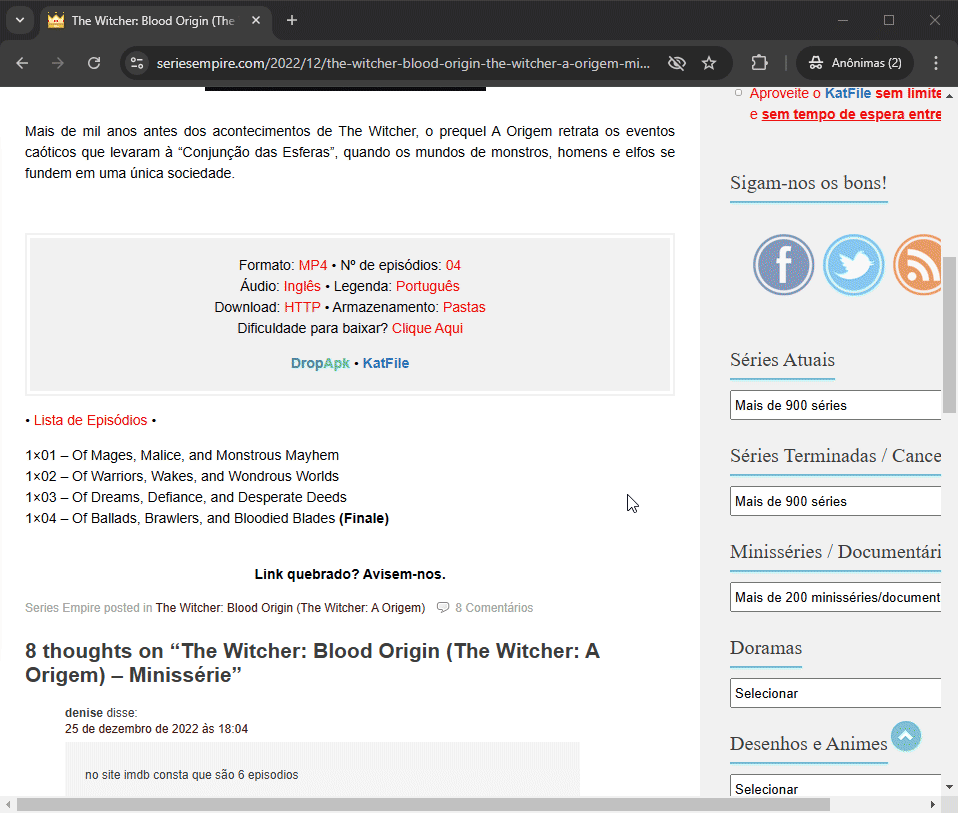
Task: Click the comment bubble icon
Action: 443,607
